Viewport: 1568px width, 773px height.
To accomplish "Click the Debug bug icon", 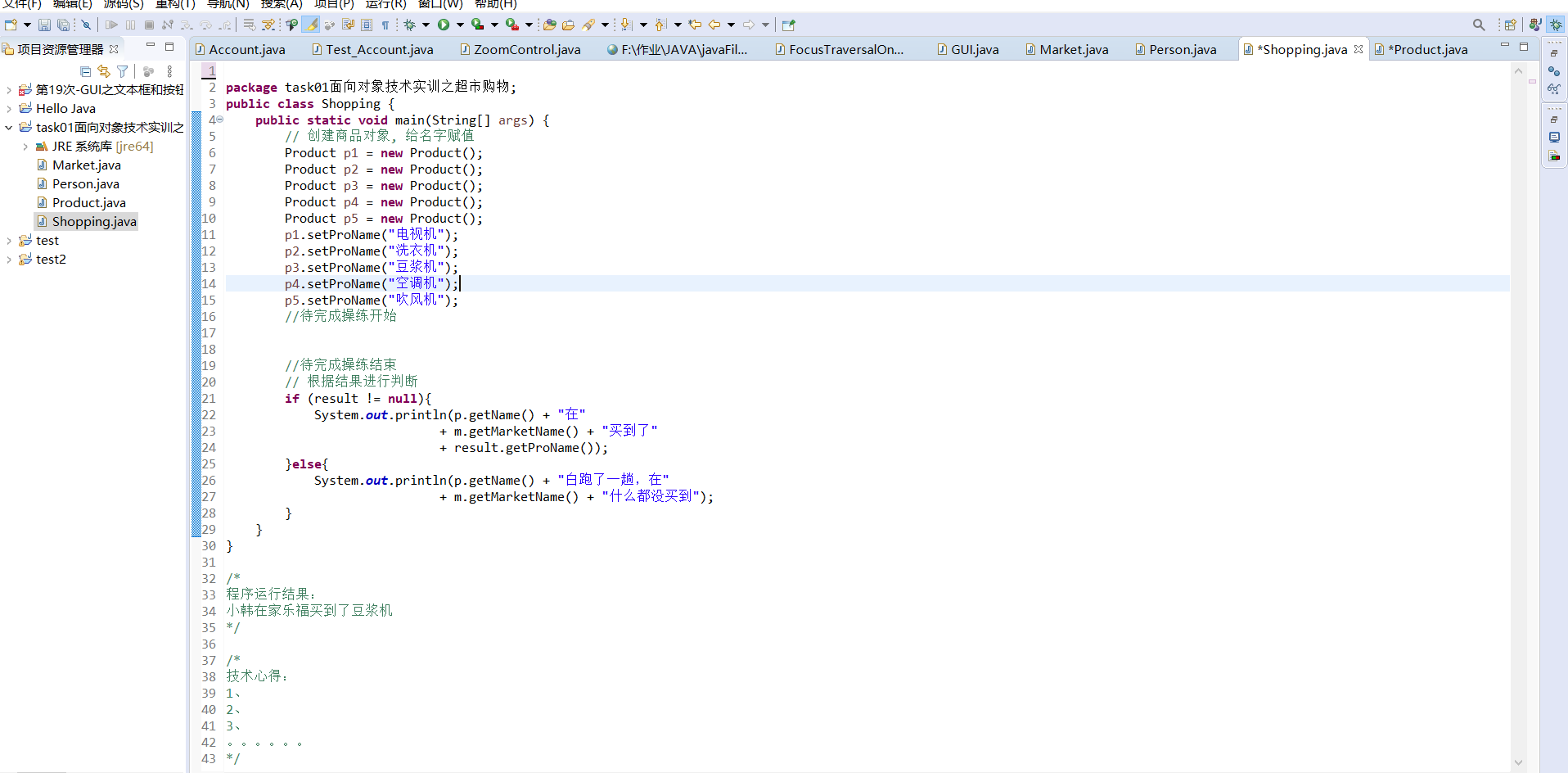I will click(410, 25).
